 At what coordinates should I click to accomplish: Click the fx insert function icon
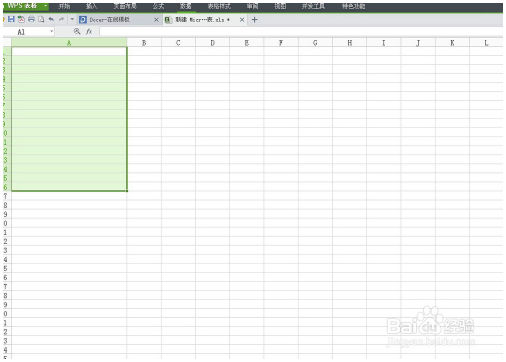coord(89,32)
